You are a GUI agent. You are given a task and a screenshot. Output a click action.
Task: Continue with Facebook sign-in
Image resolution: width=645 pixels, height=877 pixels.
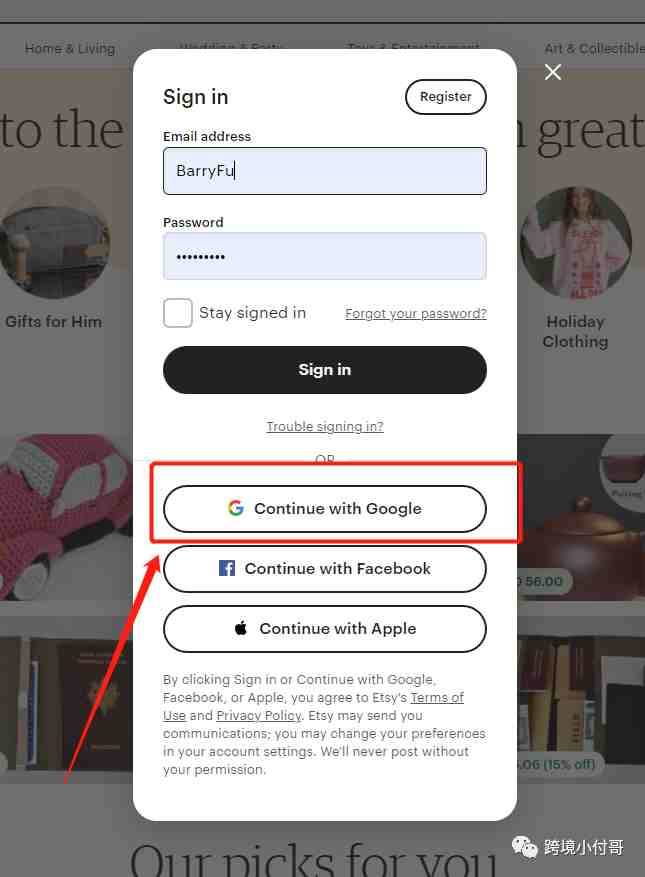pyautogui.click(x=325, y=569)
